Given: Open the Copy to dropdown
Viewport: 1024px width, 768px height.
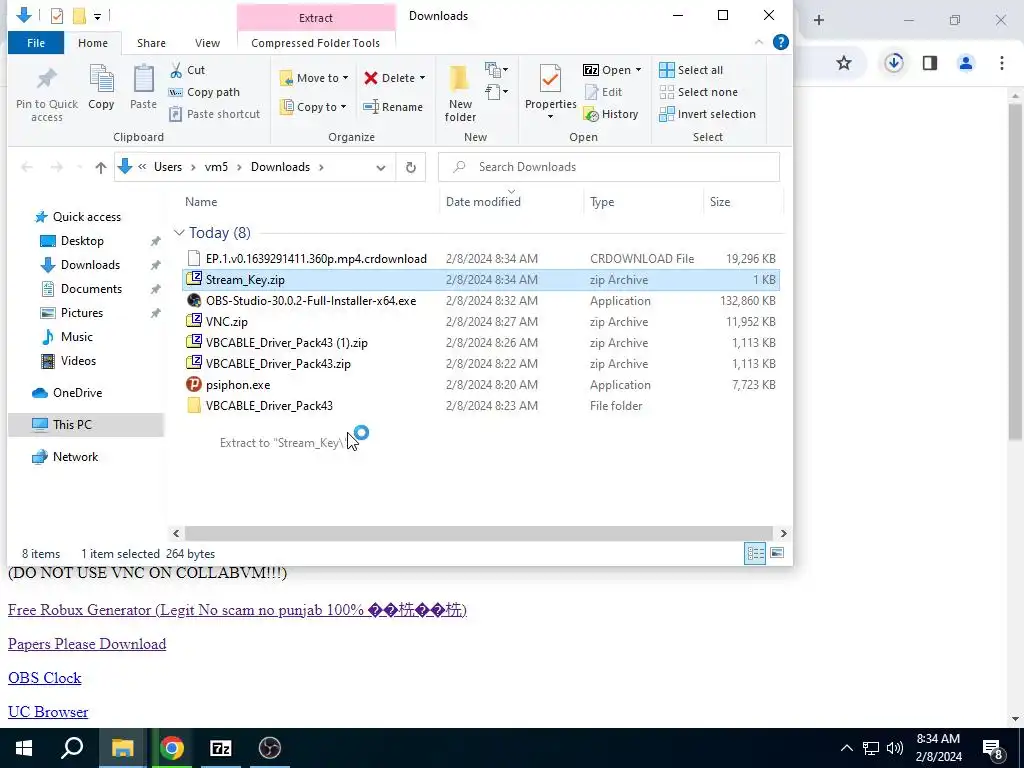Looking at the screenshot, I should [x=313, y=106].
